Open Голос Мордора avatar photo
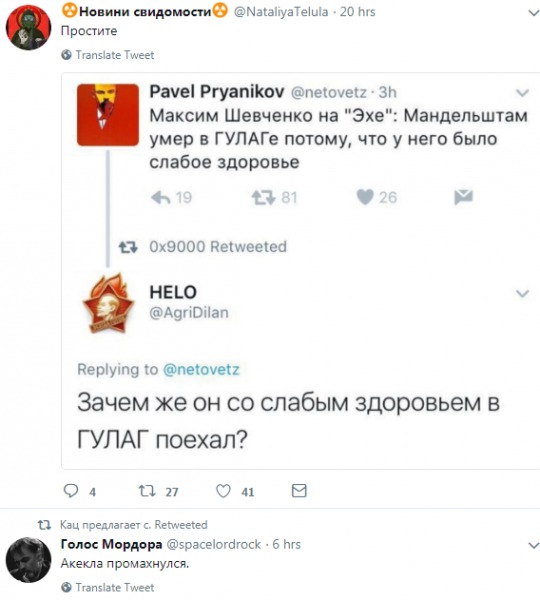The image size is (540, 600). click(28, 560)
